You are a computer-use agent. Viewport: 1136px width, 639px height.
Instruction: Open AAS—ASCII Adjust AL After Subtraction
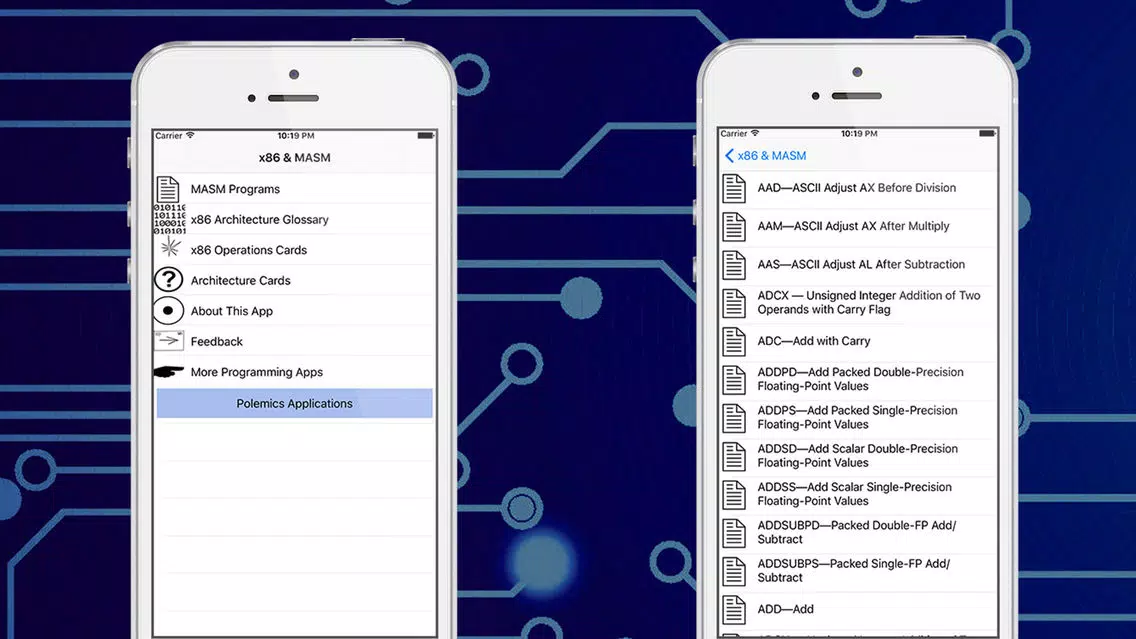point(858,265)
